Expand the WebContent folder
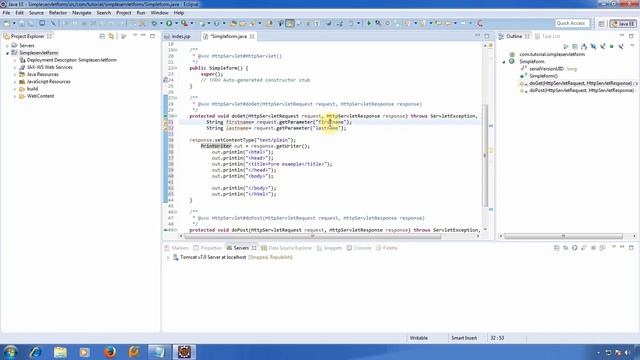Screen dimensions: 640x360 15,96
